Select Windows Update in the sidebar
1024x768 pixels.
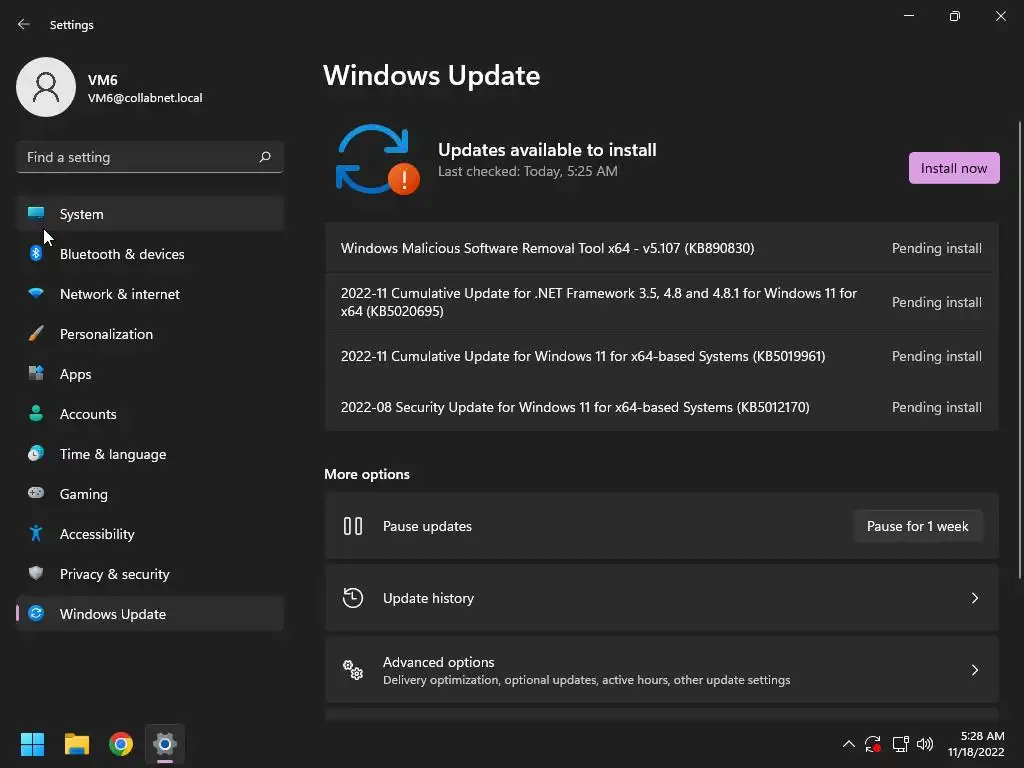(x=150, y=613)
